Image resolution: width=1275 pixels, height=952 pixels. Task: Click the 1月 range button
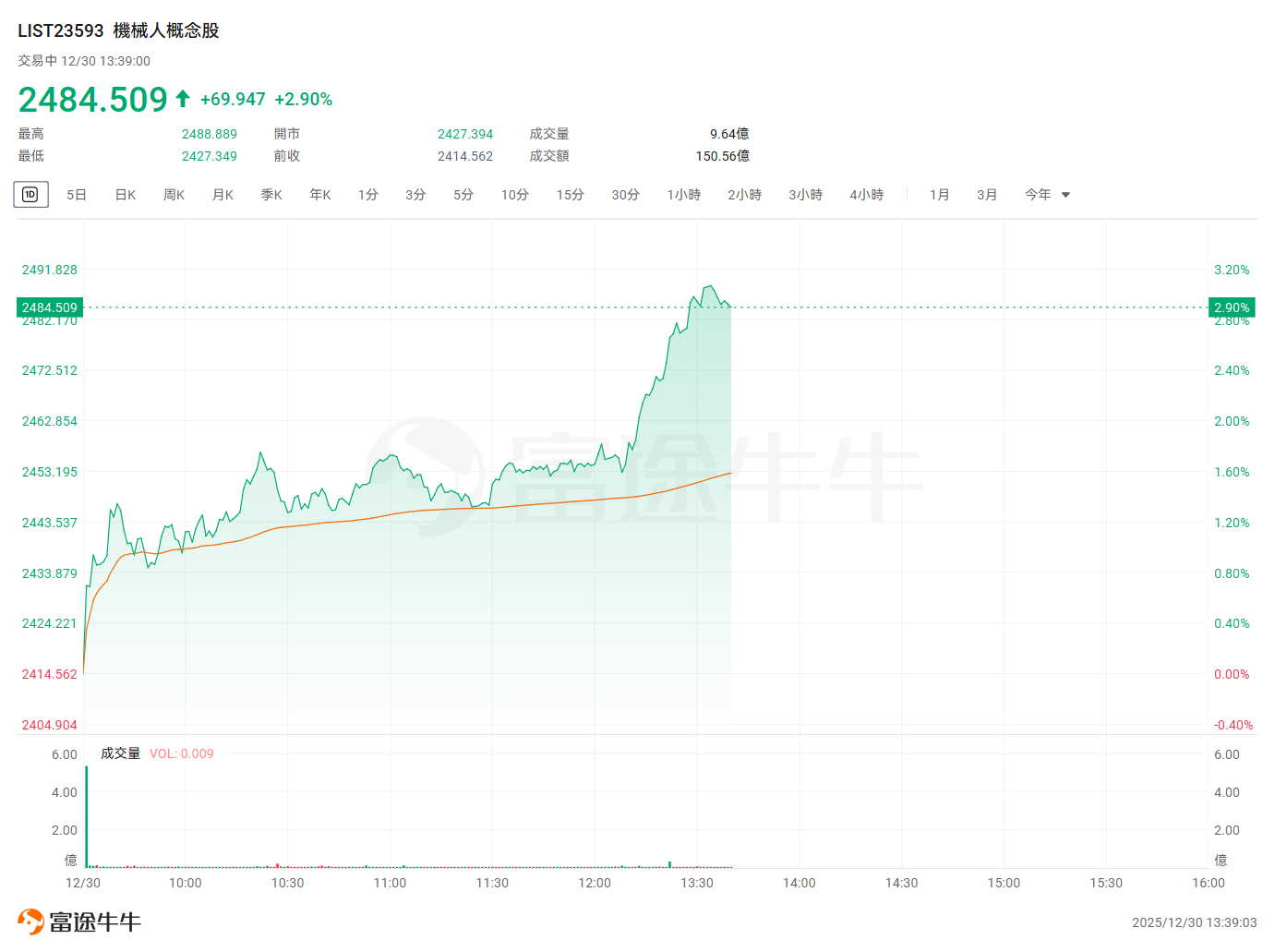click(x=939, y=195)
